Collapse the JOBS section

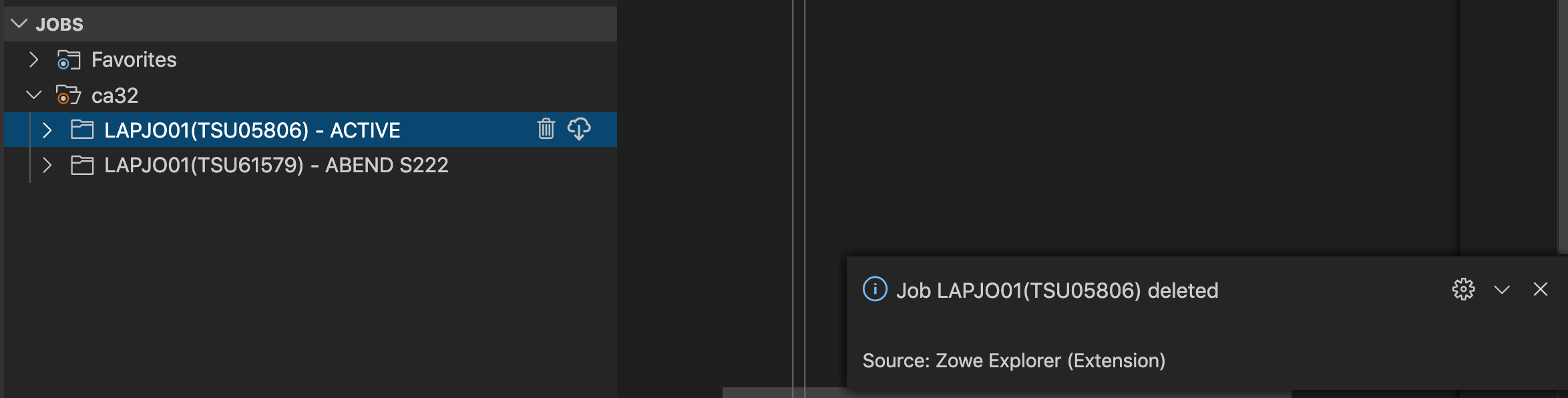18,24
